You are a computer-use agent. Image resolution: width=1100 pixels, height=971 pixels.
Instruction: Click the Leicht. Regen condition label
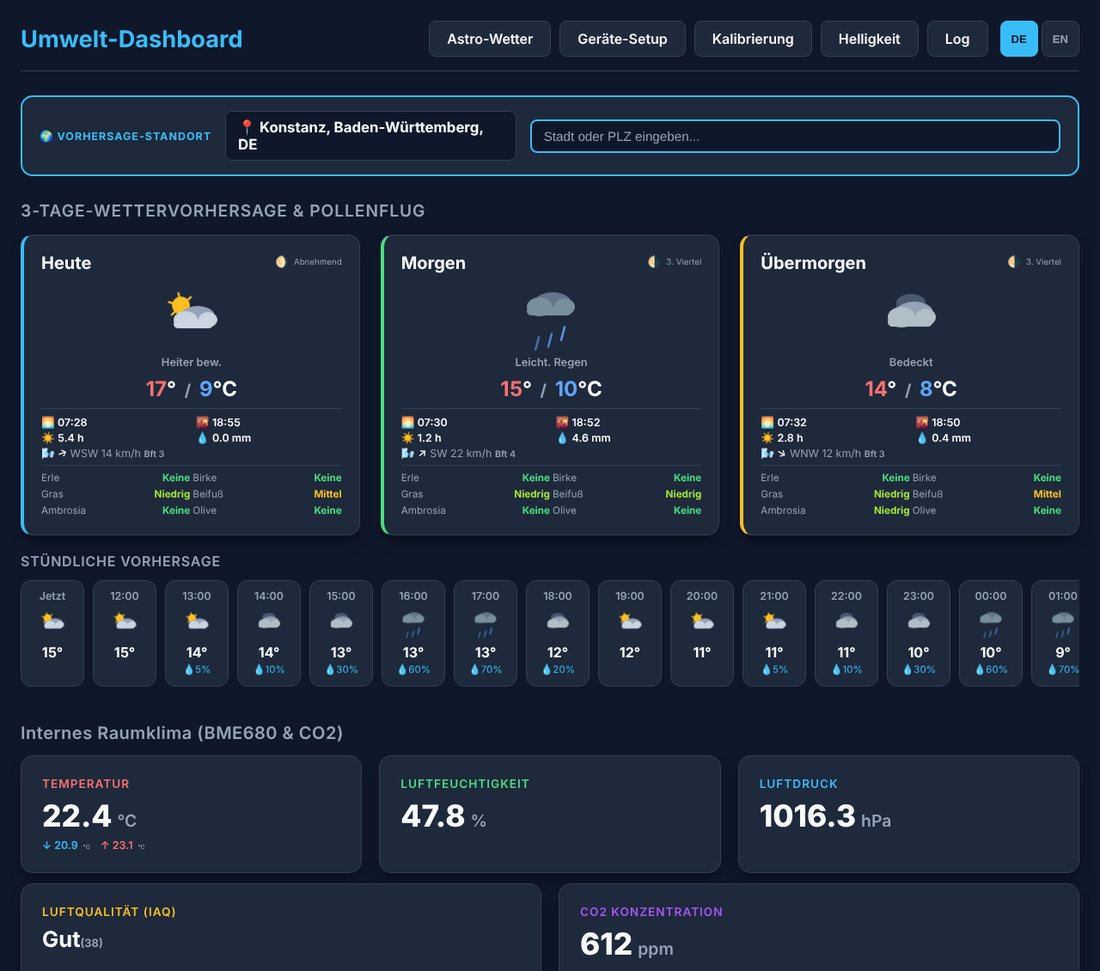point(551,362)
